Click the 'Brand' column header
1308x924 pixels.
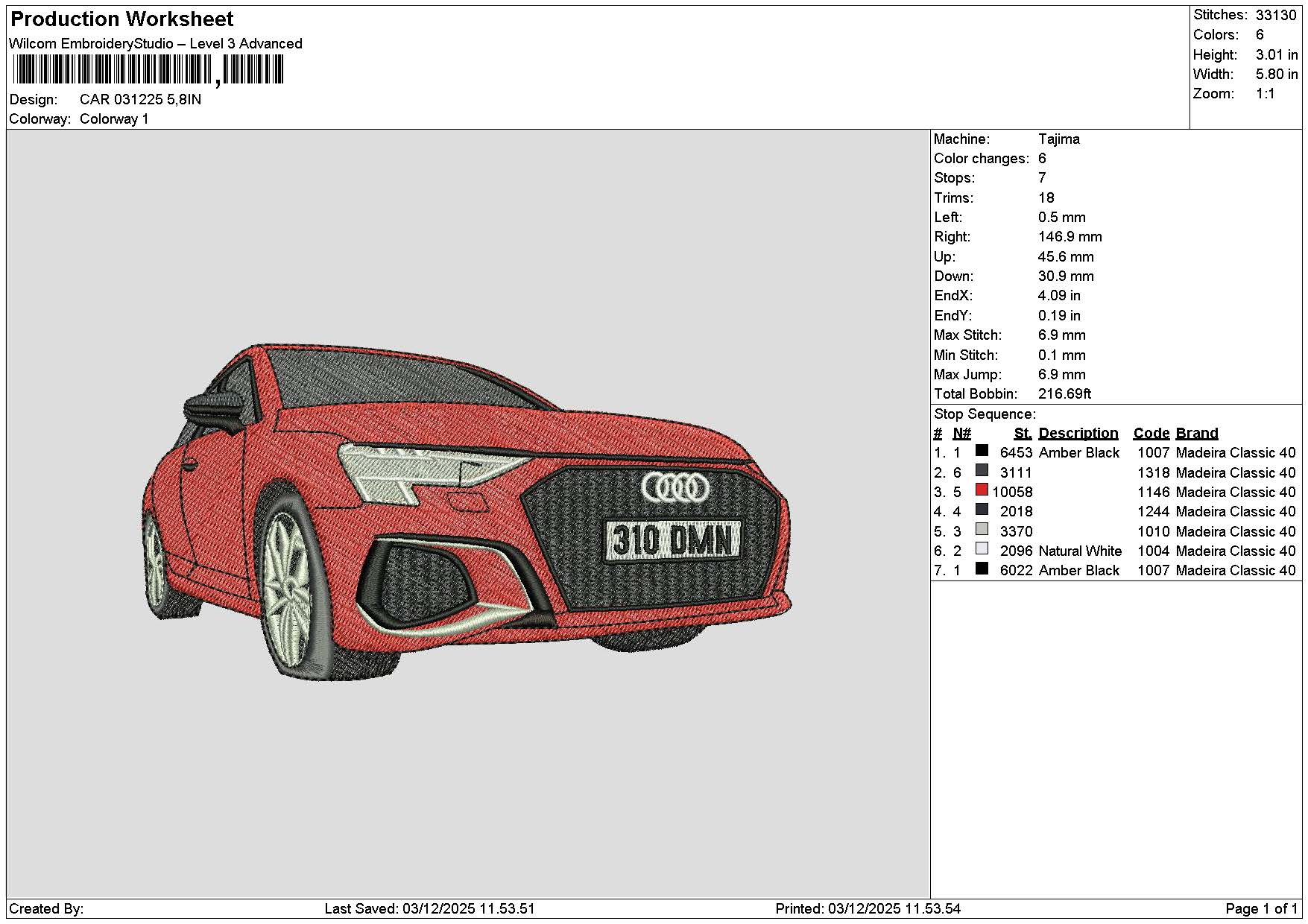point(1196,433)
